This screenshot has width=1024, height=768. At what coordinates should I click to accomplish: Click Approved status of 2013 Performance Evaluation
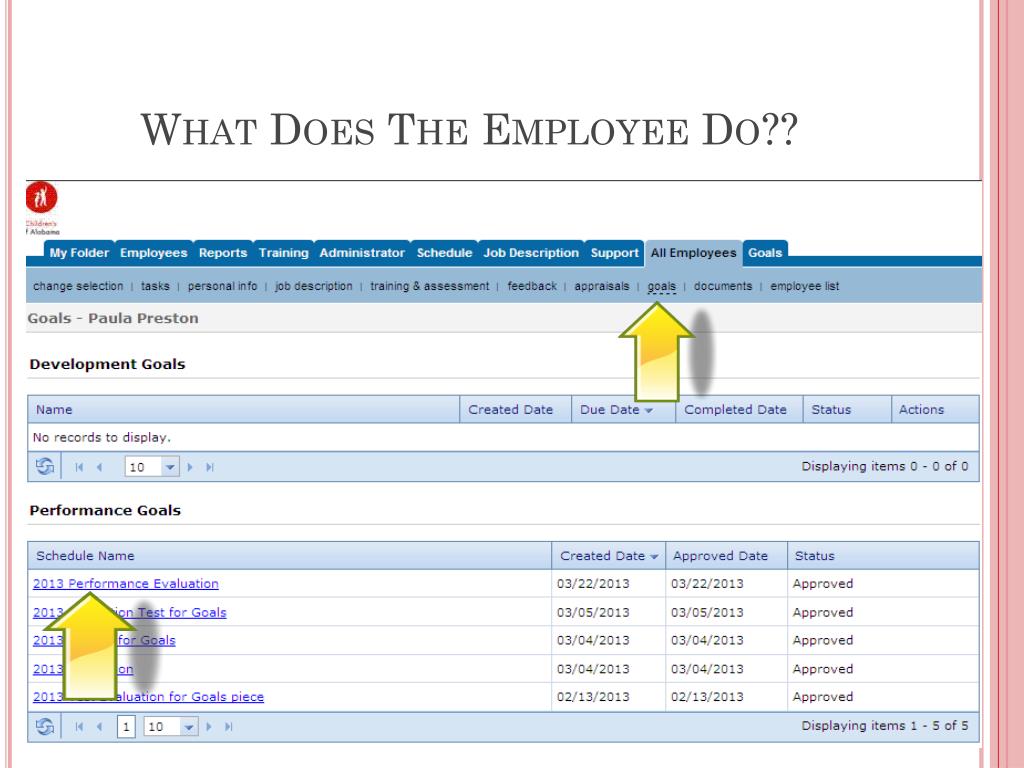(823, 584)
